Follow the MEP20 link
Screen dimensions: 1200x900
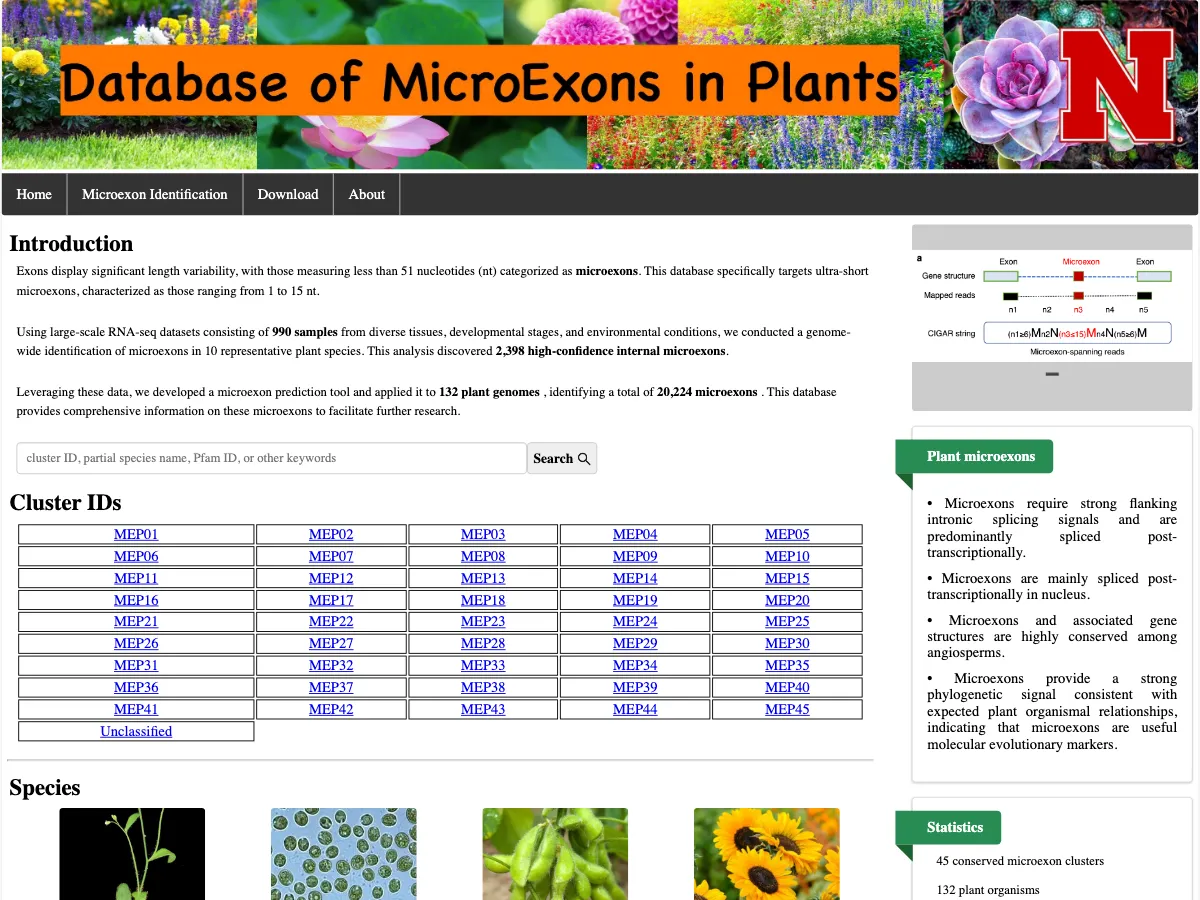[787, 600]
